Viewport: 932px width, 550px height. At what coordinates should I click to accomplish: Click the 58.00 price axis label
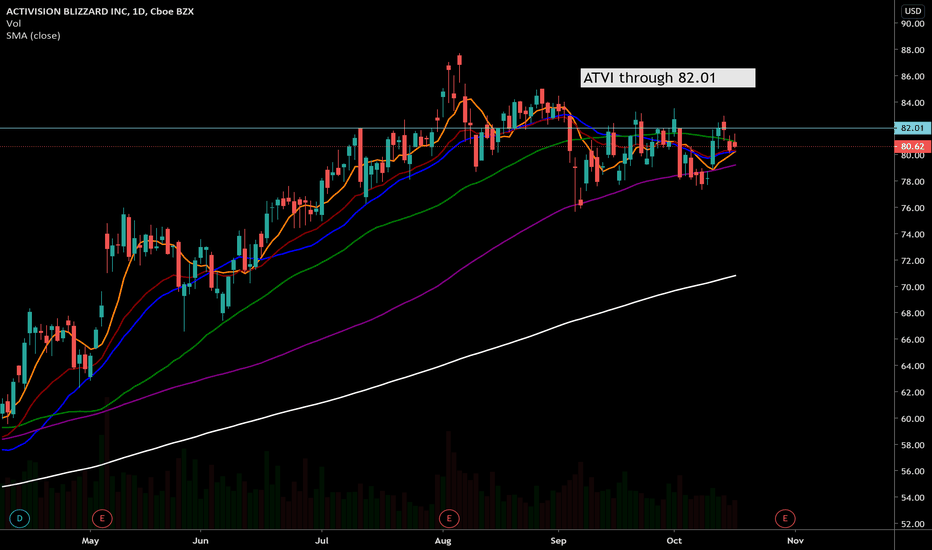912,445
